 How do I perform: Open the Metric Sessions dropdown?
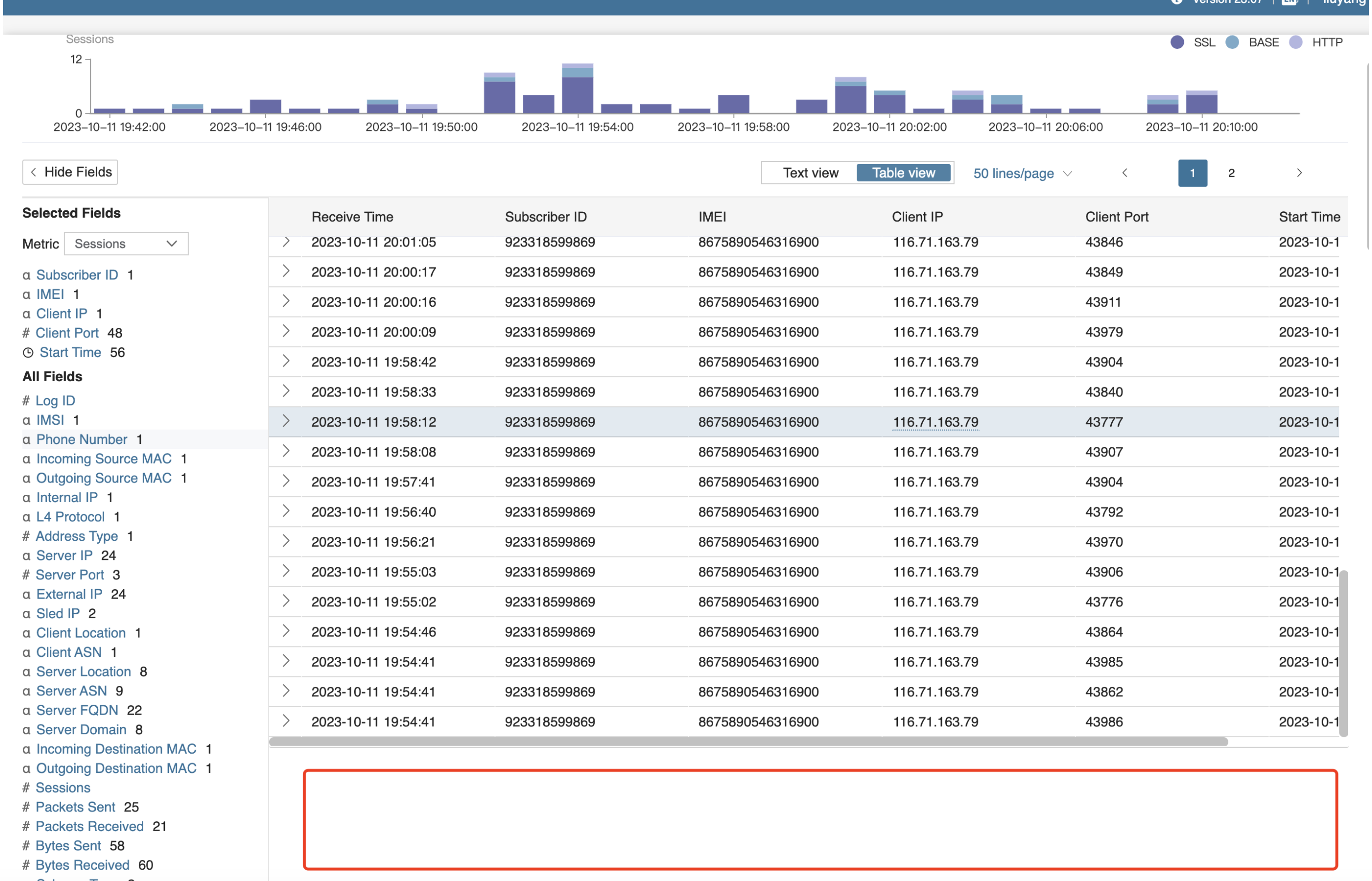pos(126,243)
